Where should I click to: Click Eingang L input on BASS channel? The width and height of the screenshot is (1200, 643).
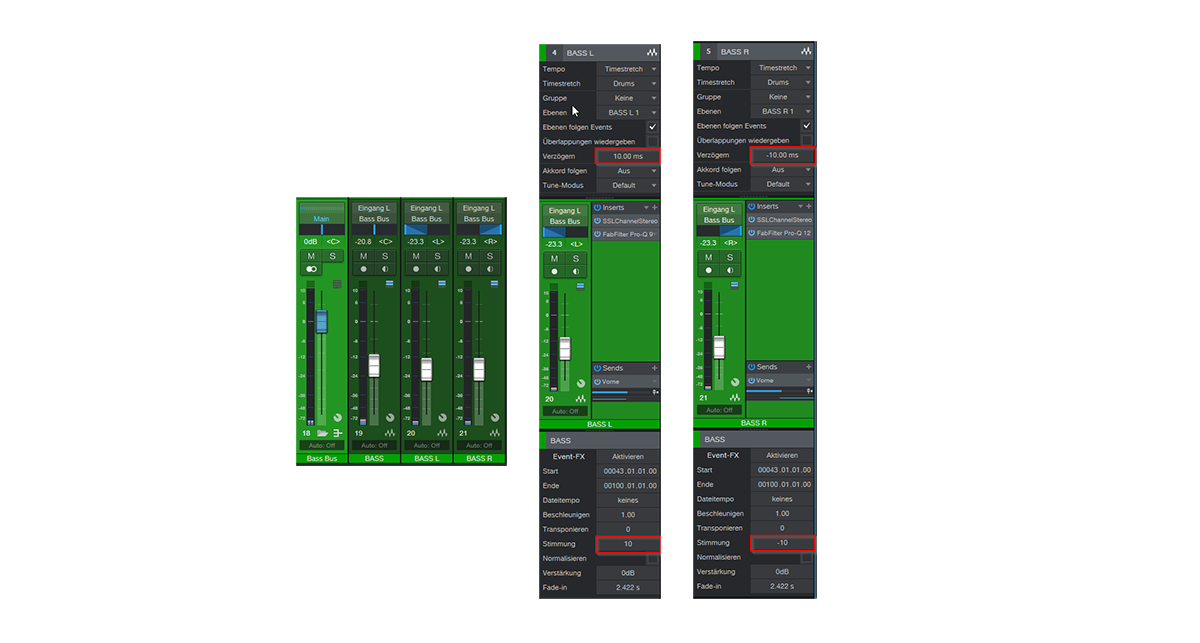point(374,208)
